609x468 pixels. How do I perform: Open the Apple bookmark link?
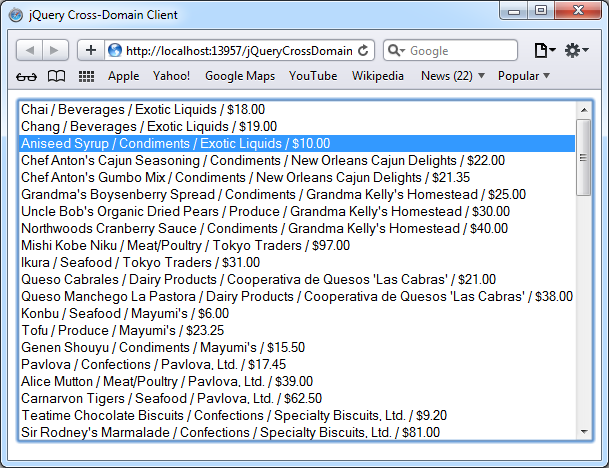coord(124,76)
